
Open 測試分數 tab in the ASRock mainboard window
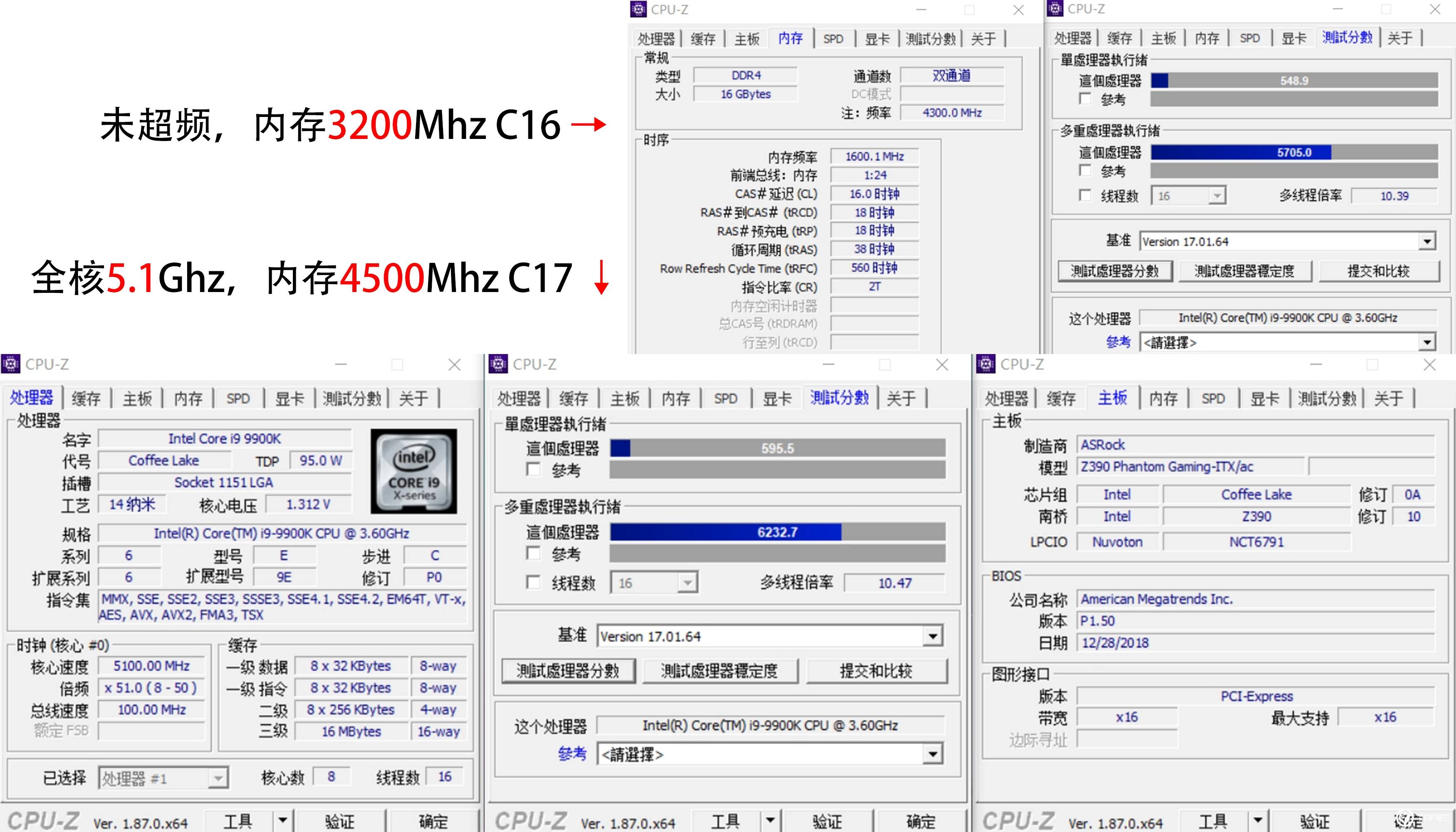pos(1327,398)
